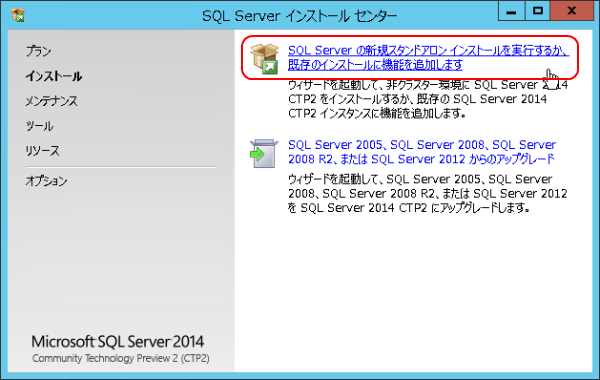The height and width of the screenshot is (380, 600).
Task: Open the プラン page in the sidebar
Action: click(39, 51)
